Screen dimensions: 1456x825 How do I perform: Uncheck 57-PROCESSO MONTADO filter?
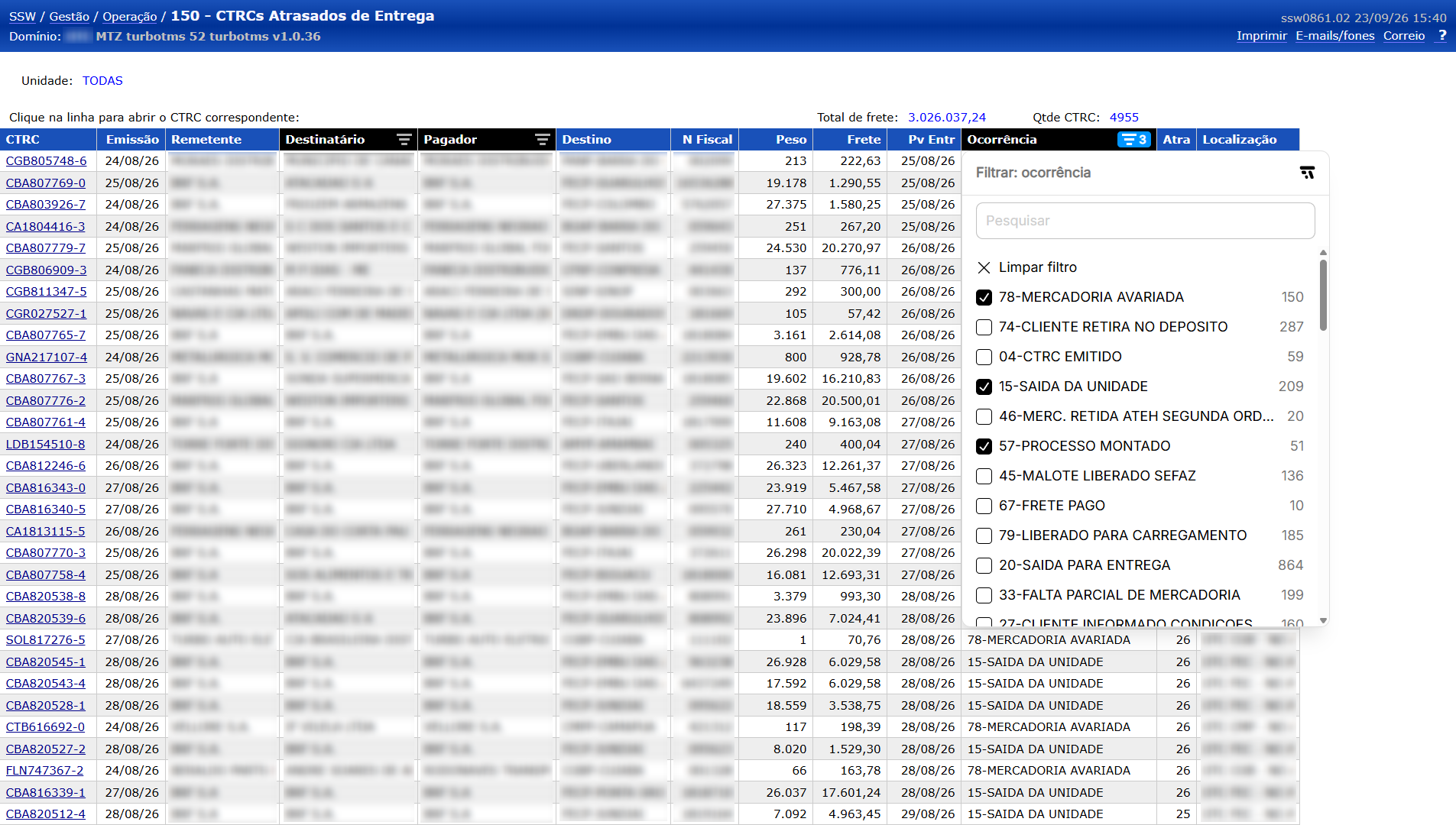984,446
